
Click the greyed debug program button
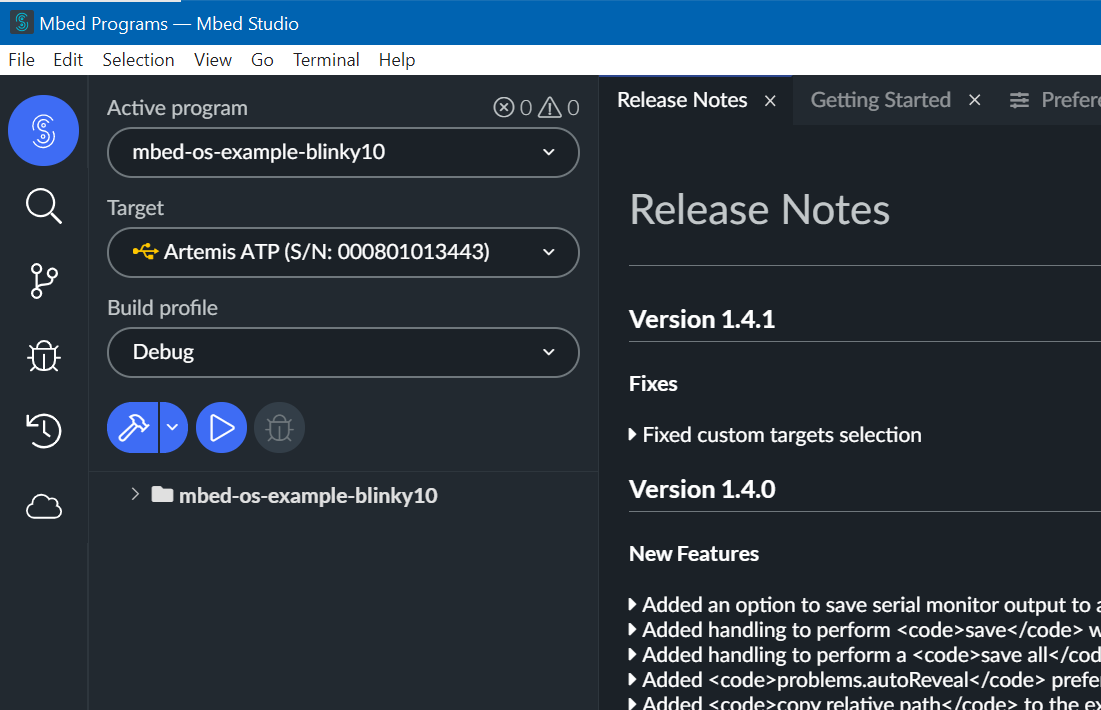(279, 428)
